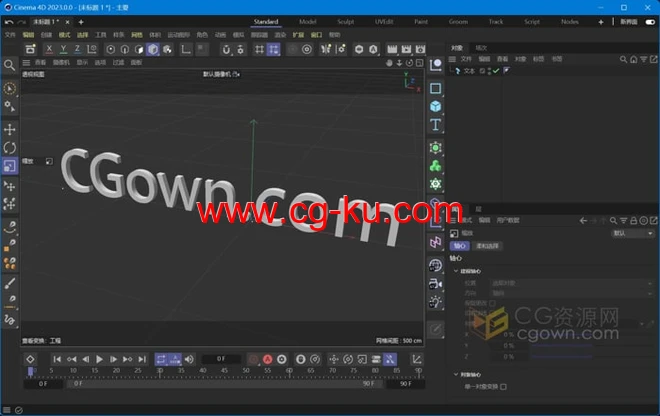Toggle timeline loop playback button

[x=161, y=359]
